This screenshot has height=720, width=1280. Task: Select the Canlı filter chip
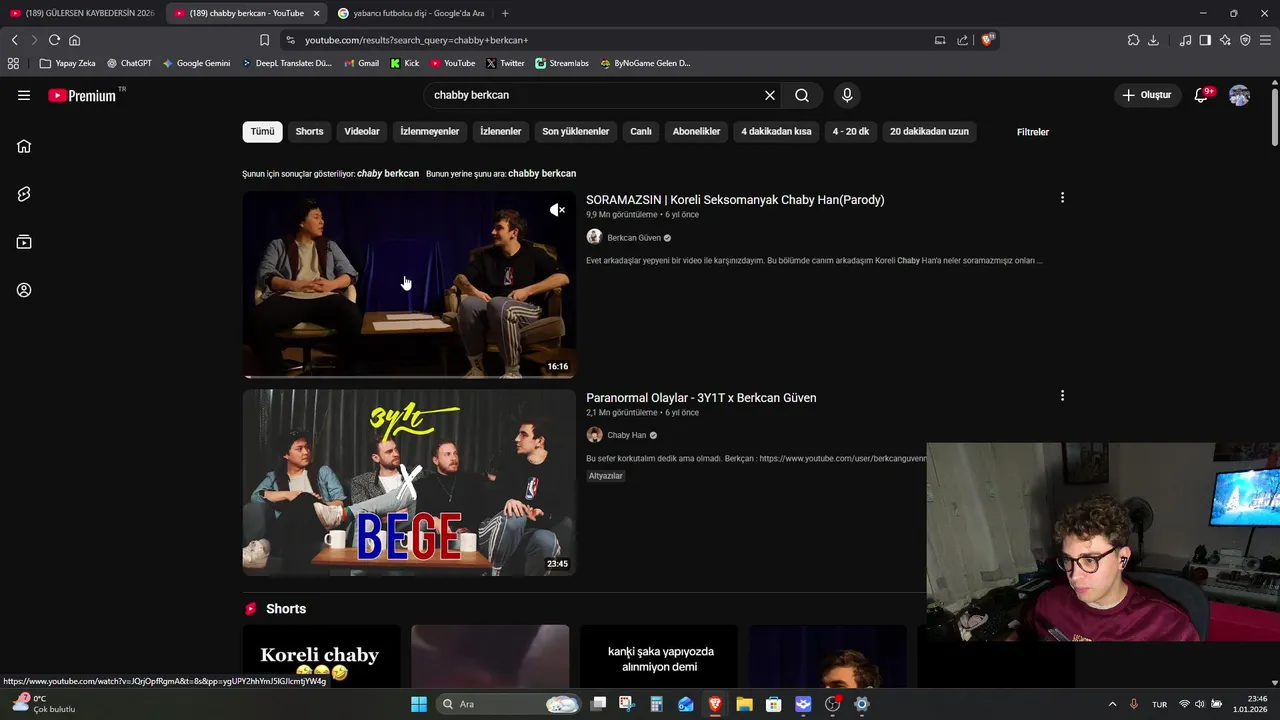[x=641, y=132]
